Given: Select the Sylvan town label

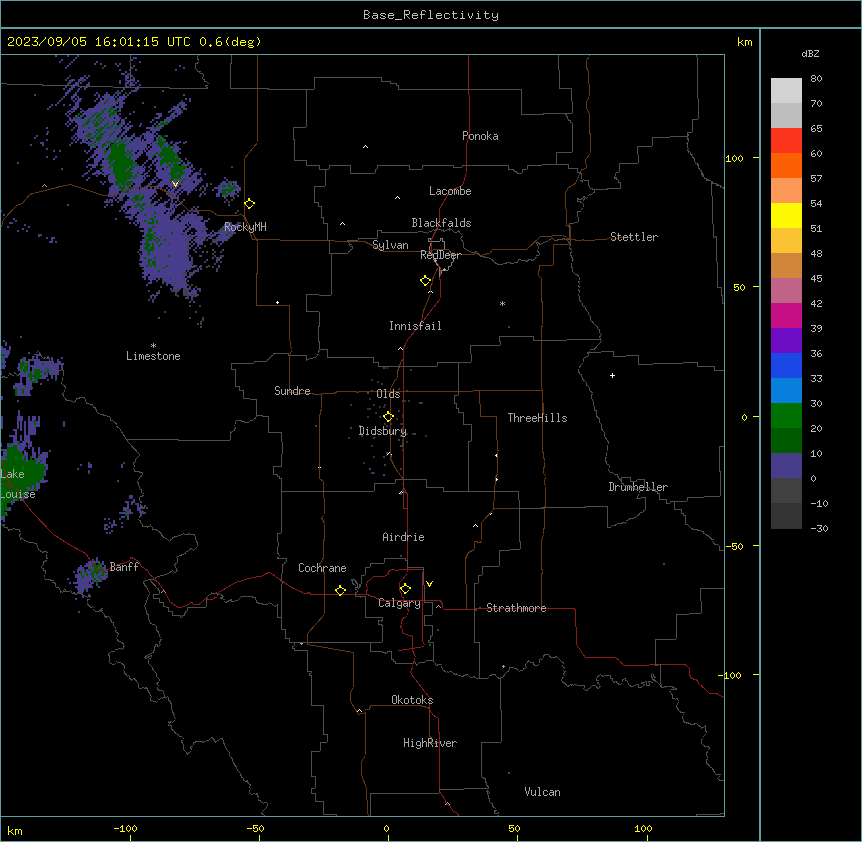Looking at the screenshot, I should tap(390, 245).
